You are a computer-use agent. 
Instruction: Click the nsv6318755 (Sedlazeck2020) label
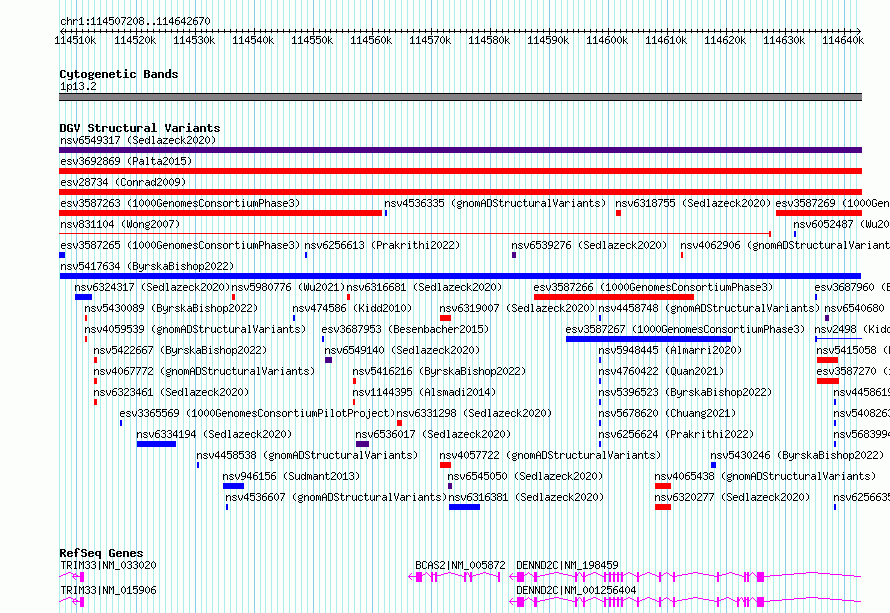(x=693, y=203)
